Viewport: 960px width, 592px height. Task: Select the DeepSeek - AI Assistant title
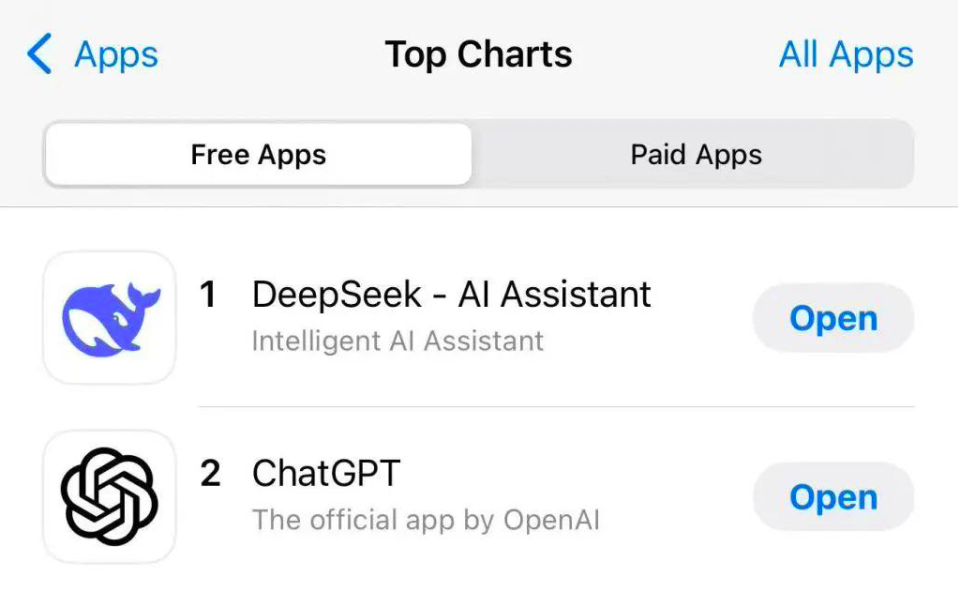coord(451,294)
